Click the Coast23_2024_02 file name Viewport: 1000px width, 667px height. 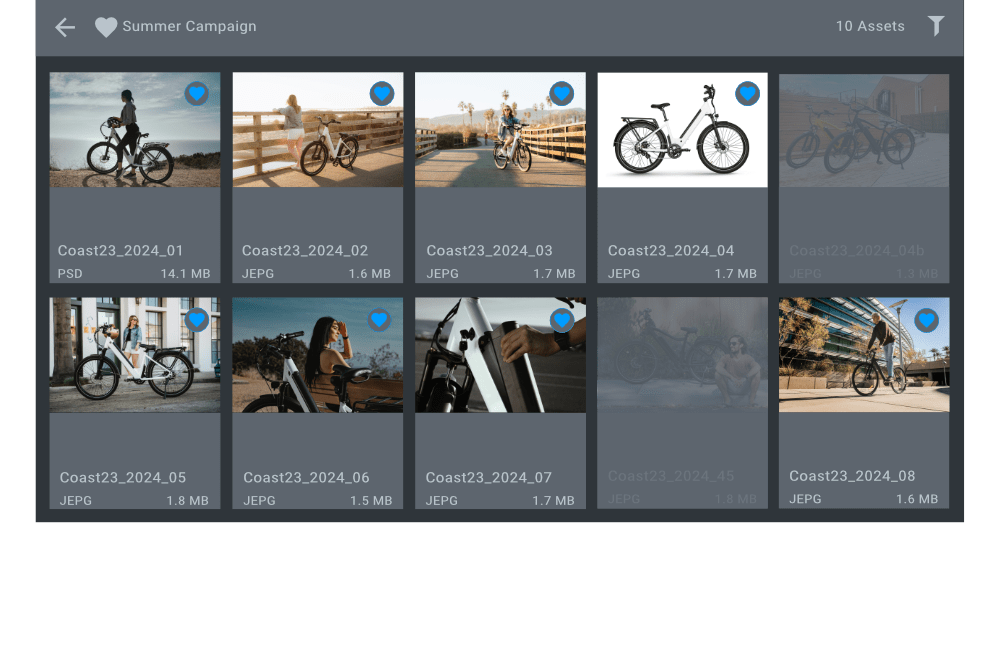(x=305, y=251)
